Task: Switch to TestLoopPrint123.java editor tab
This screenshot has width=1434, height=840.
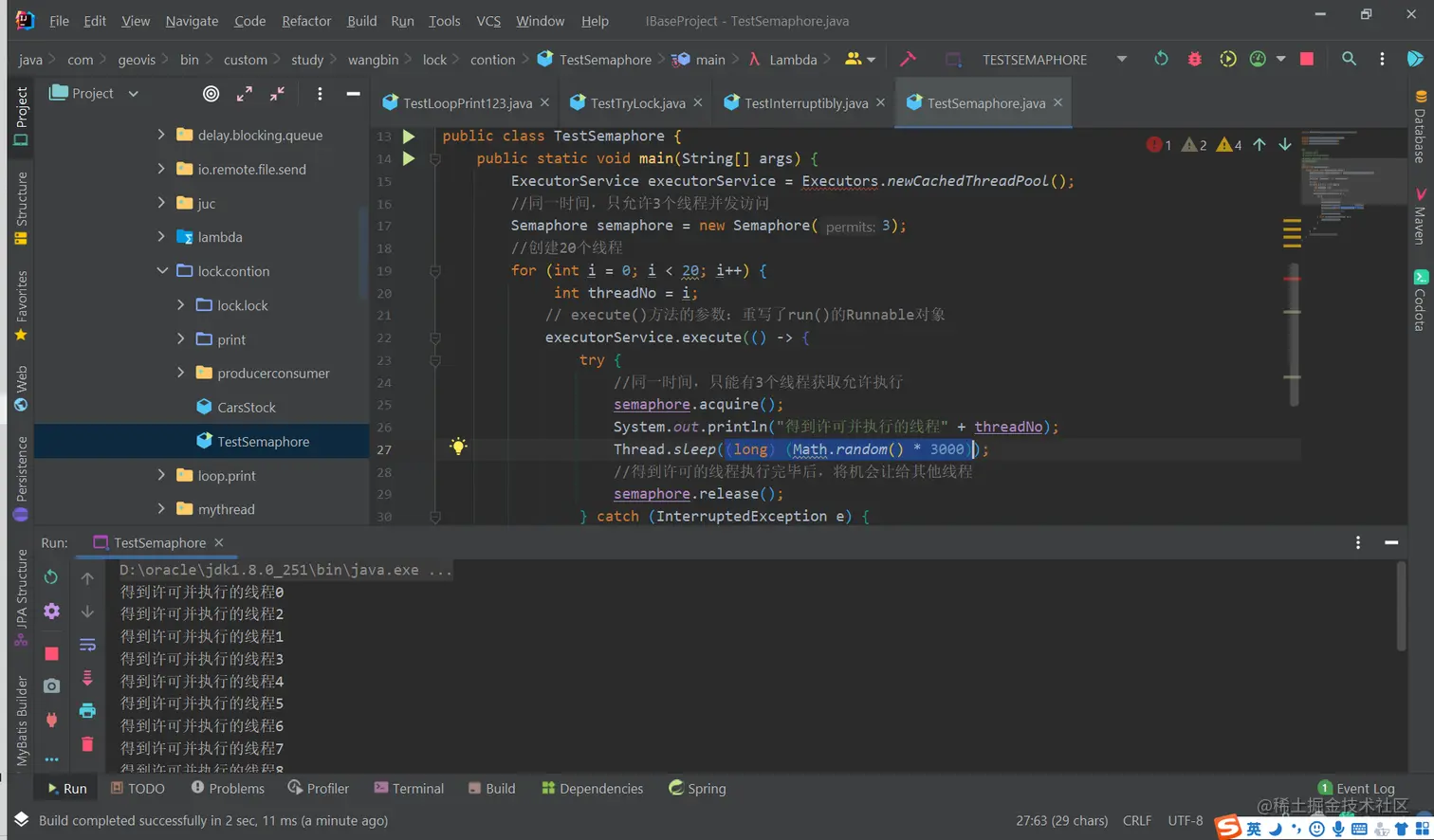Action: pyautogui.click(x=467, y=102)
